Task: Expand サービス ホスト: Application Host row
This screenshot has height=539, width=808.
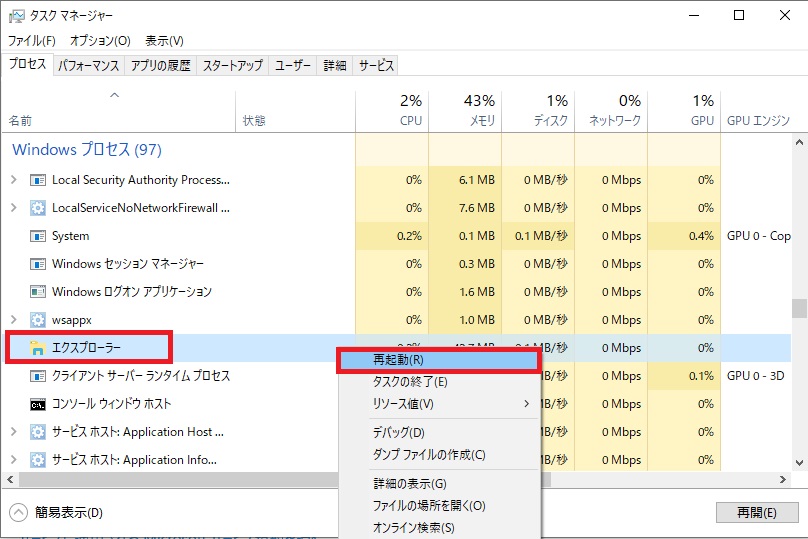Action: coord(14,432)
